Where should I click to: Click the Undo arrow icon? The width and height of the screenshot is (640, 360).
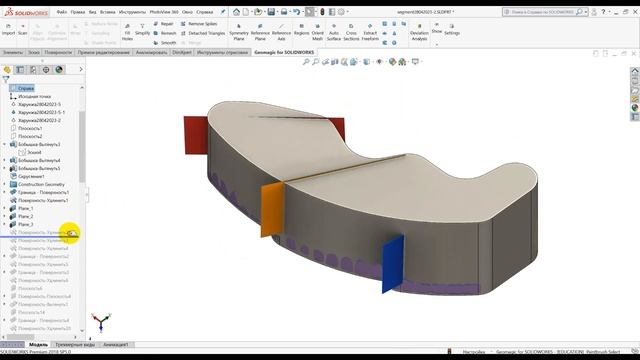point(296,12)
